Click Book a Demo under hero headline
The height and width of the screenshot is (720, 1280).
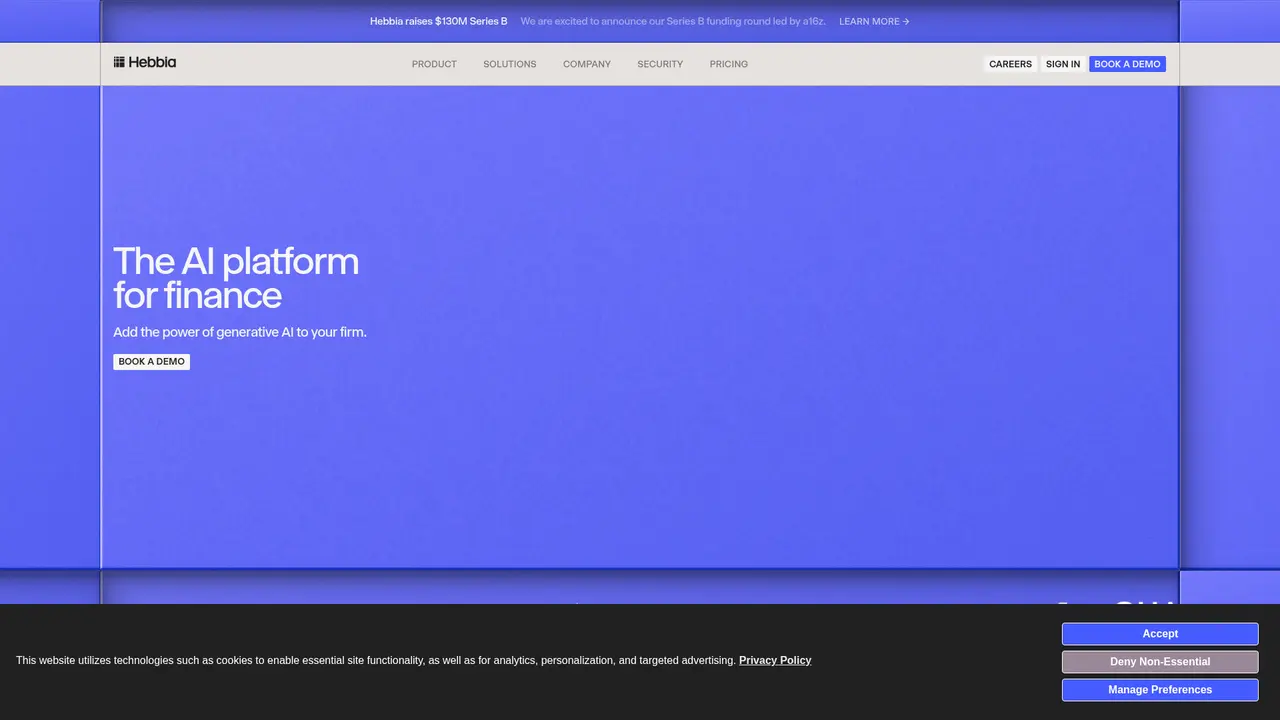(151, 362)
